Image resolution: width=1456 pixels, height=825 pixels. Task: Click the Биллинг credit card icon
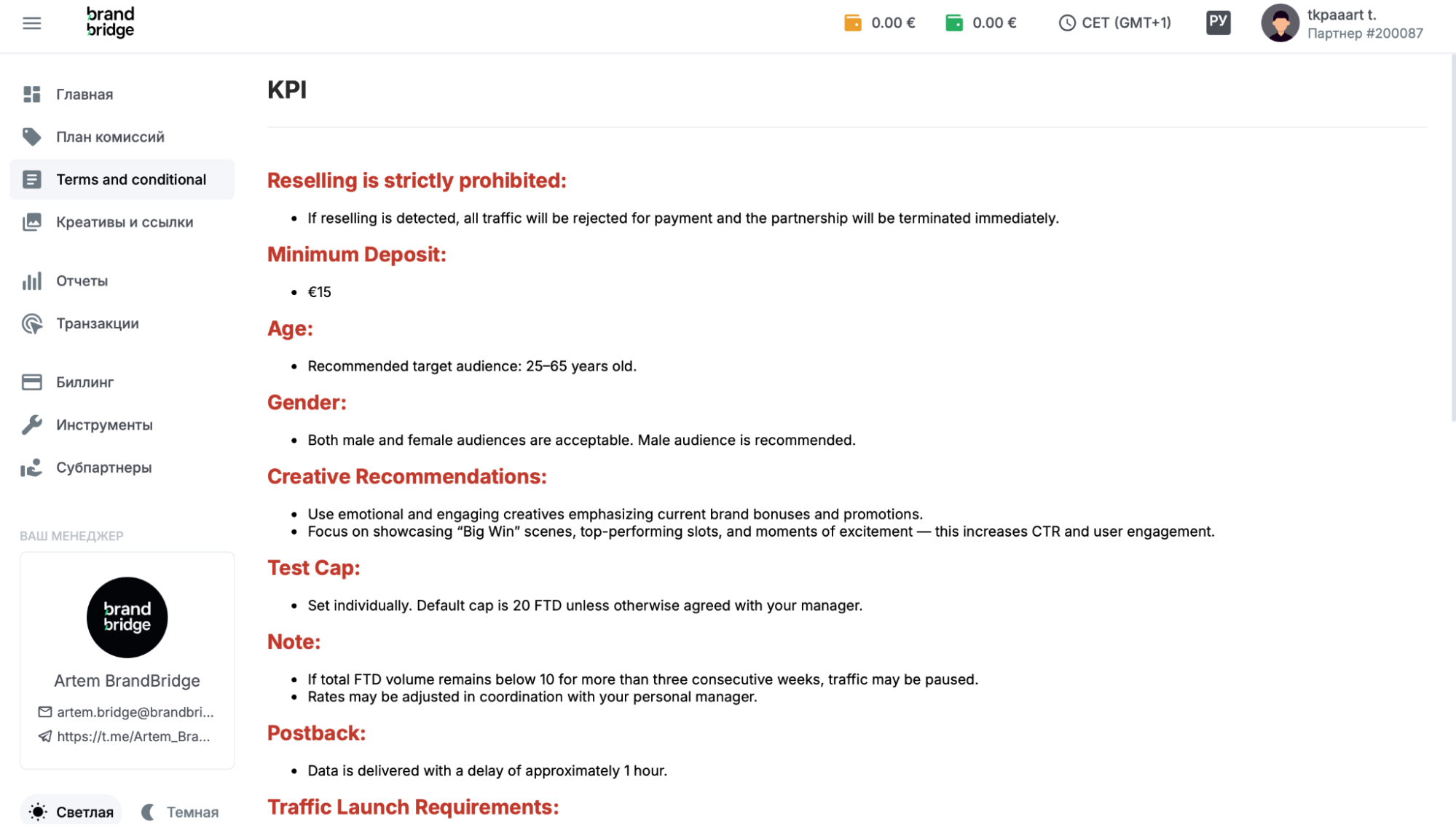tap(32, 382)
